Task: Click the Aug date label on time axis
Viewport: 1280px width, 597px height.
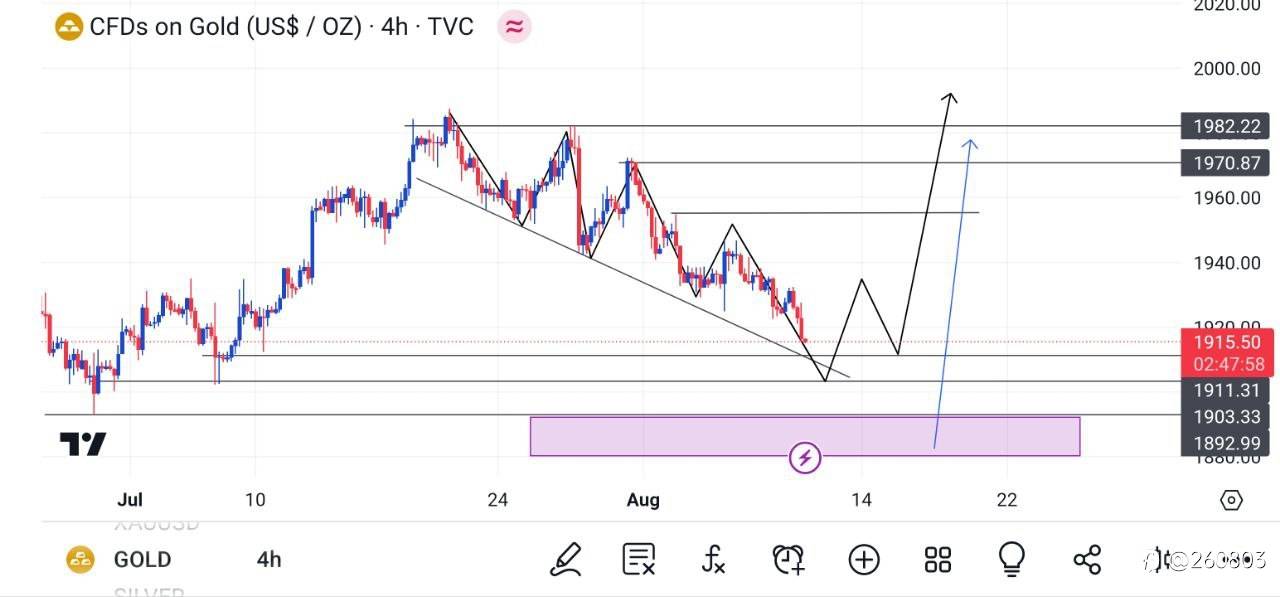Action: click(x=643, y=500)
